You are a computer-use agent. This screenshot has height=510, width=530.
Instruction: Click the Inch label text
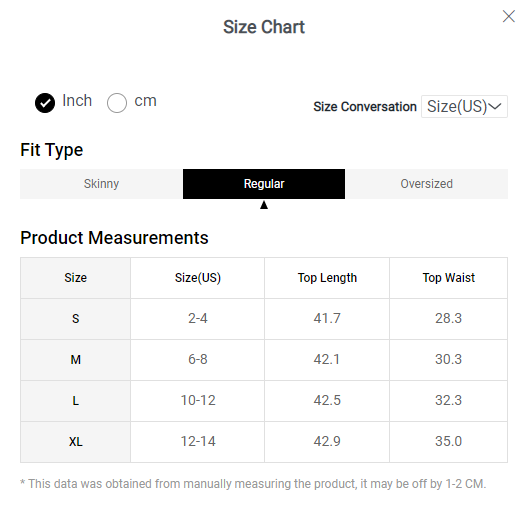(77, 101)
